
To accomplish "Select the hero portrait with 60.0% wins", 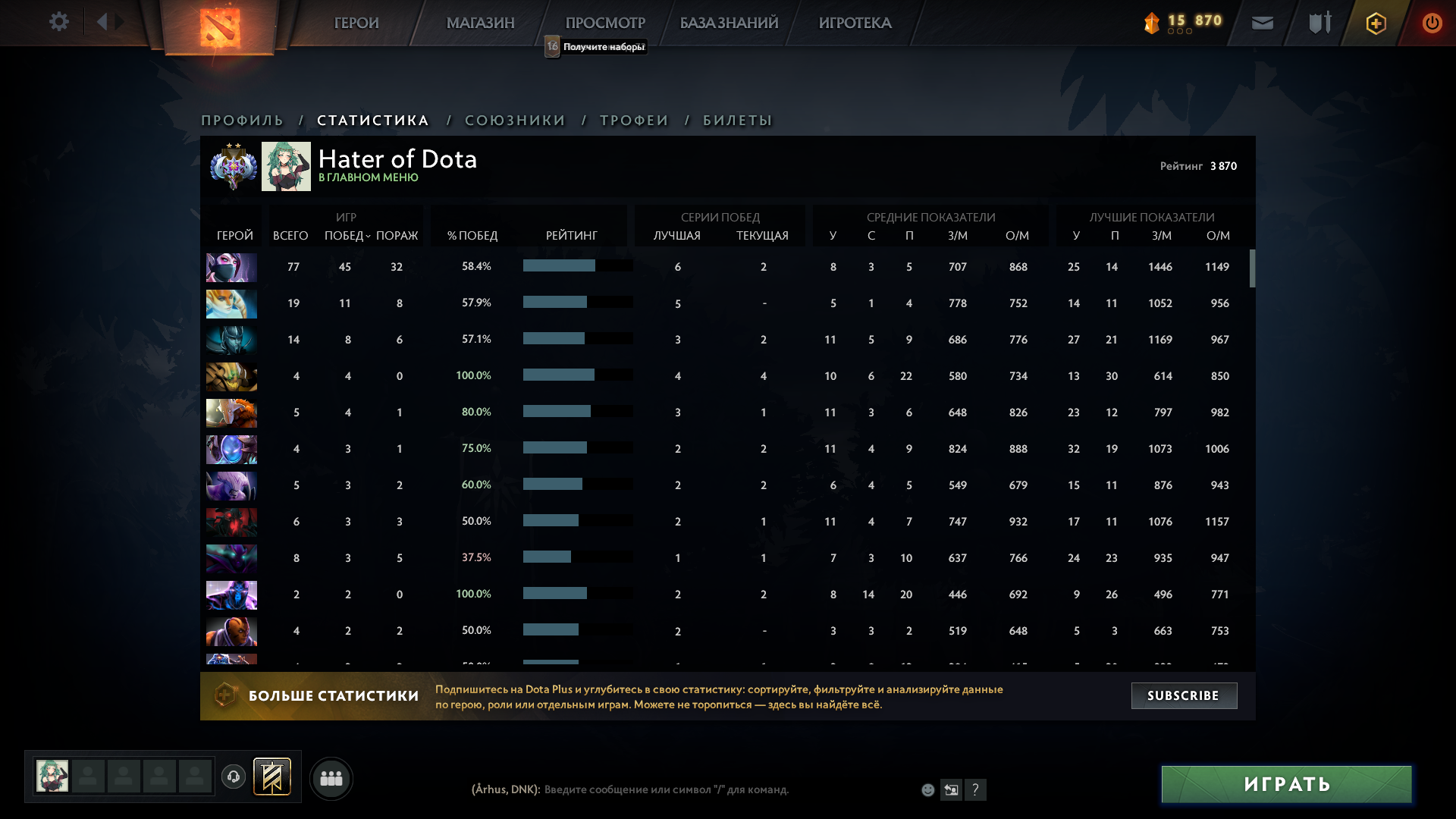I will pos(231,486).
